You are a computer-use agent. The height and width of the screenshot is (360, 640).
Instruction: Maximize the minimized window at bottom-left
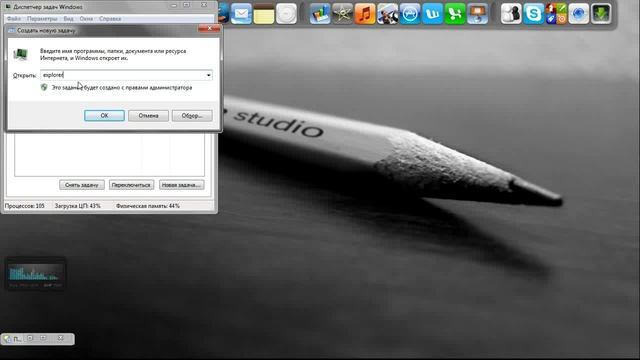tap(43, 338)
